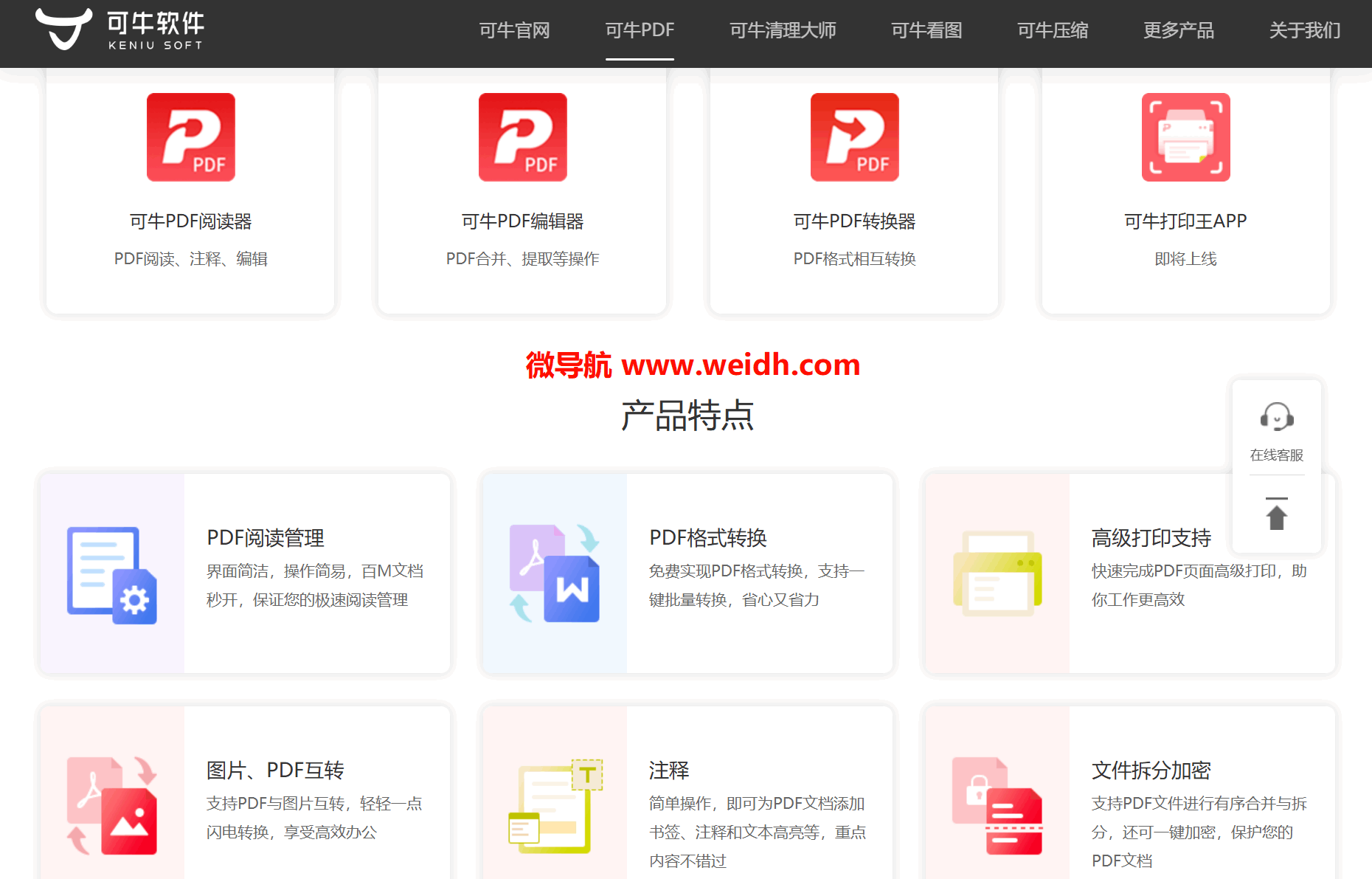
Task: Click the text PDF阅读、注释、编辑
Action: point(191,259)
